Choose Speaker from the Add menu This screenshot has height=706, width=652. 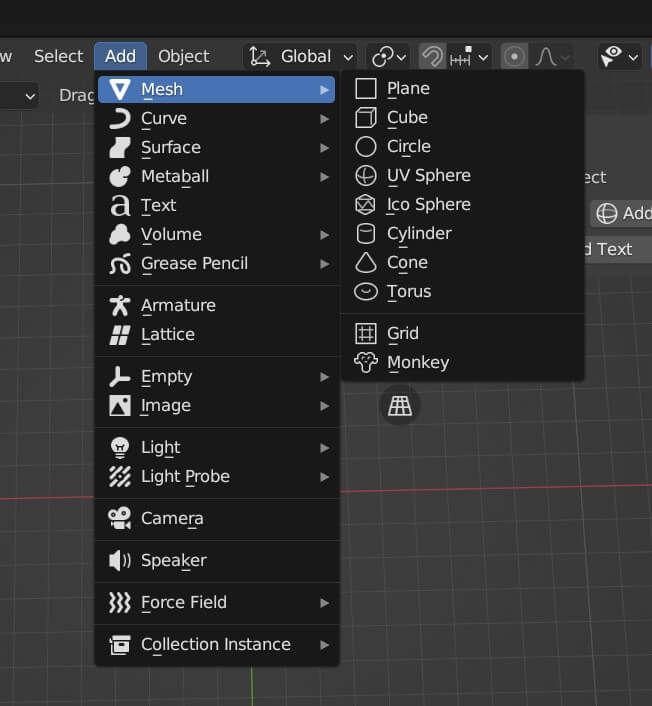tap(173, 561)
